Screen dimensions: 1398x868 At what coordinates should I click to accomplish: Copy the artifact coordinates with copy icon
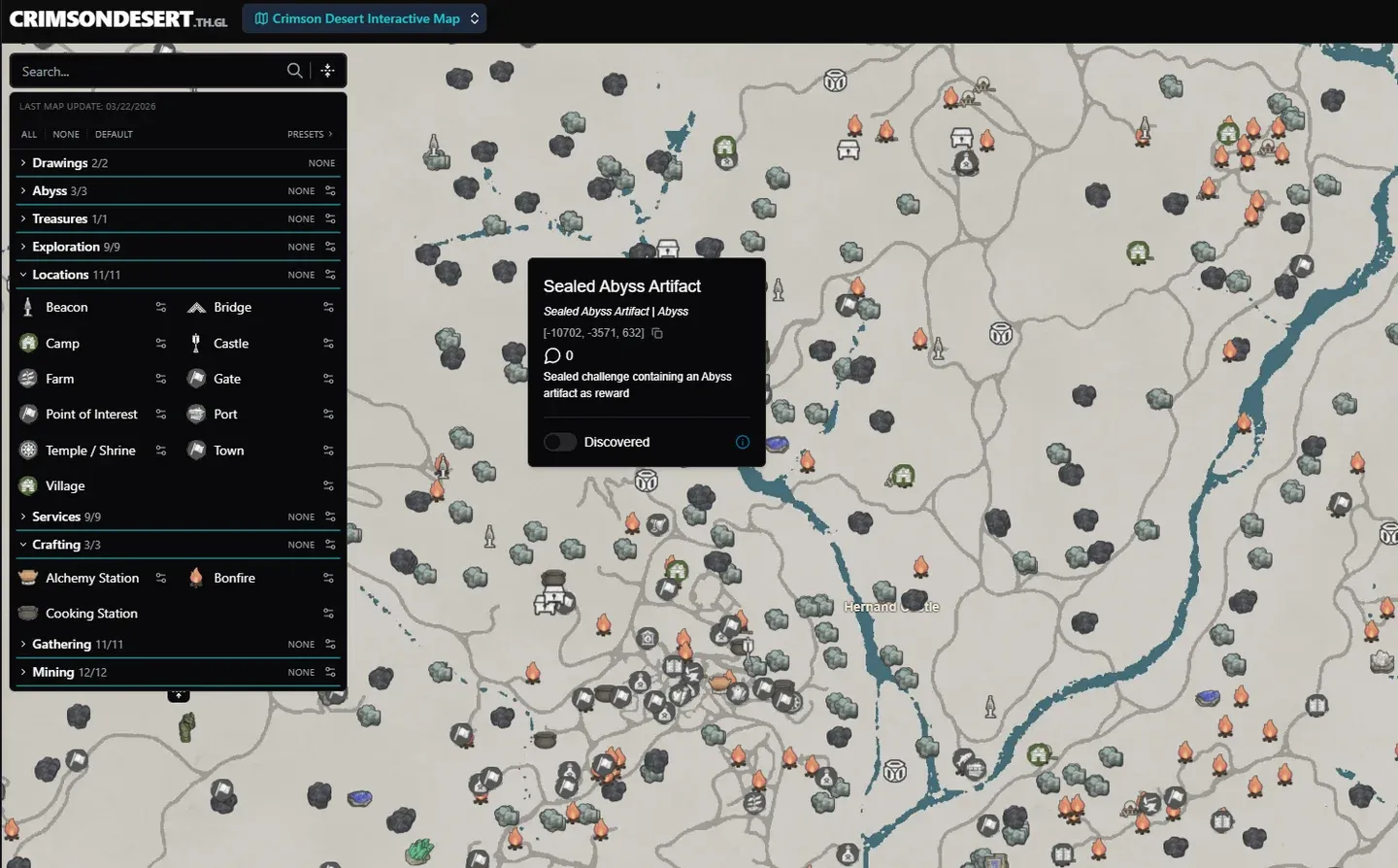(x=657, y=333)
